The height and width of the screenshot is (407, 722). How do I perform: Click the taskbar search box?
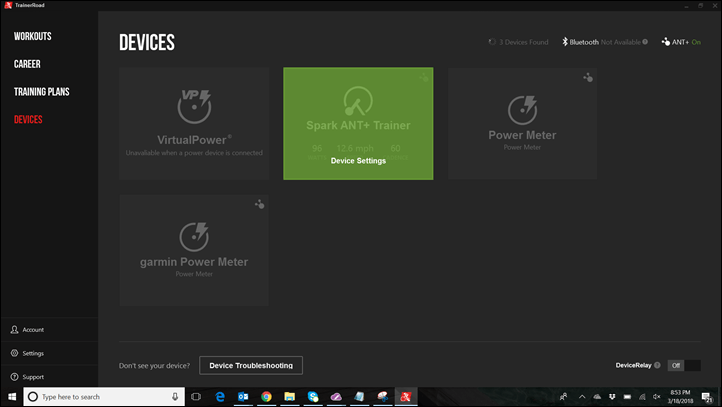pos(104,396)
